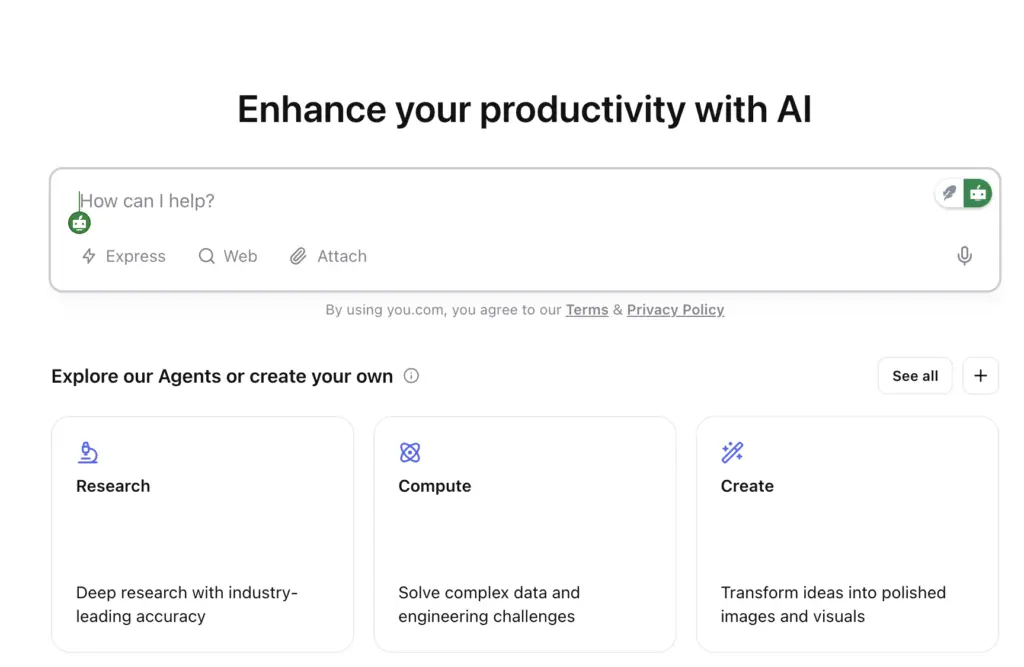
Task: Select the Compute card description text
Action: (x=488, y=604)
